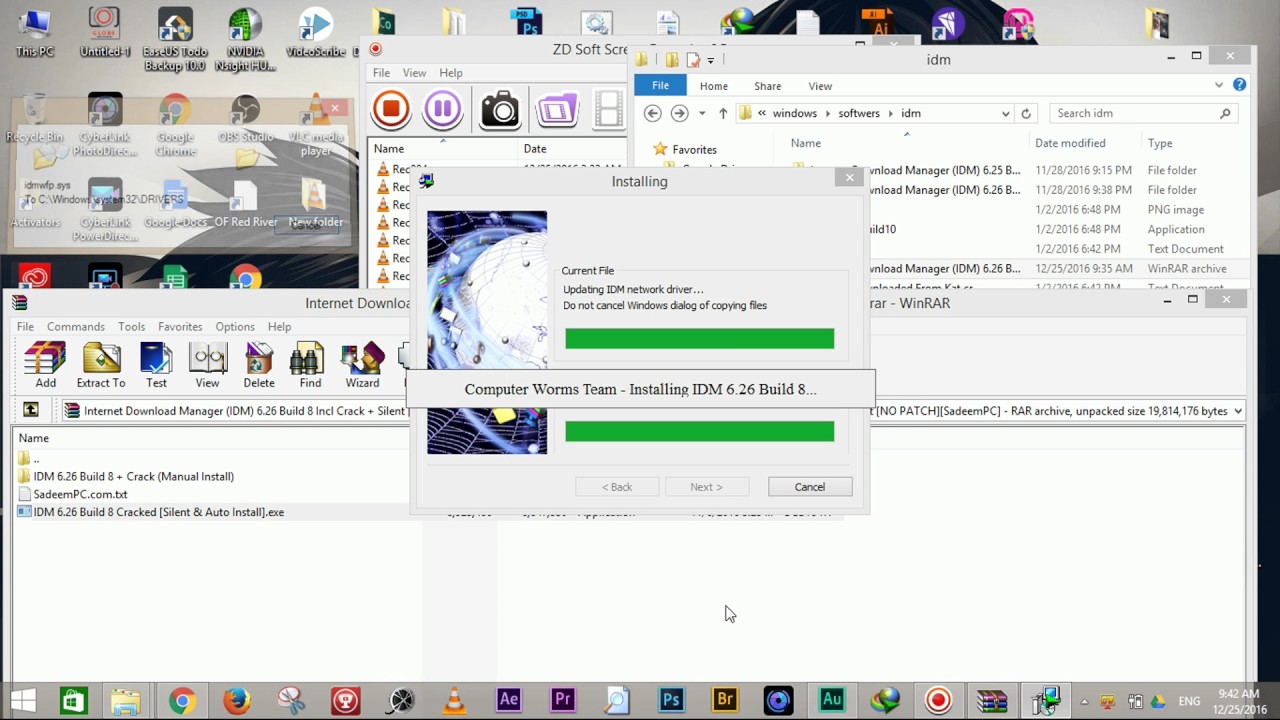This screenshot has width=1280, height=720.
Task: Open Google Chrome from the taskbar
Action: pos(182,700)
